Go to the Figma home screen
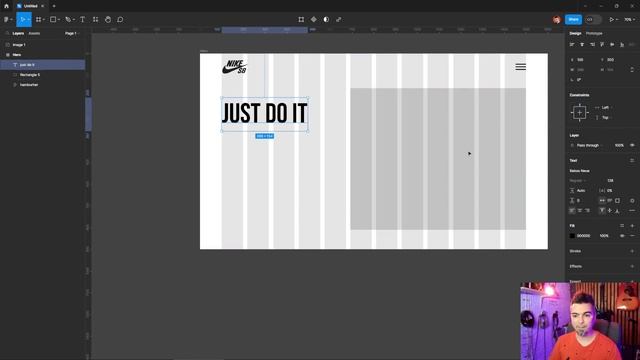The width and height of the screenshot is (640, 360). [x=6, y=6]
